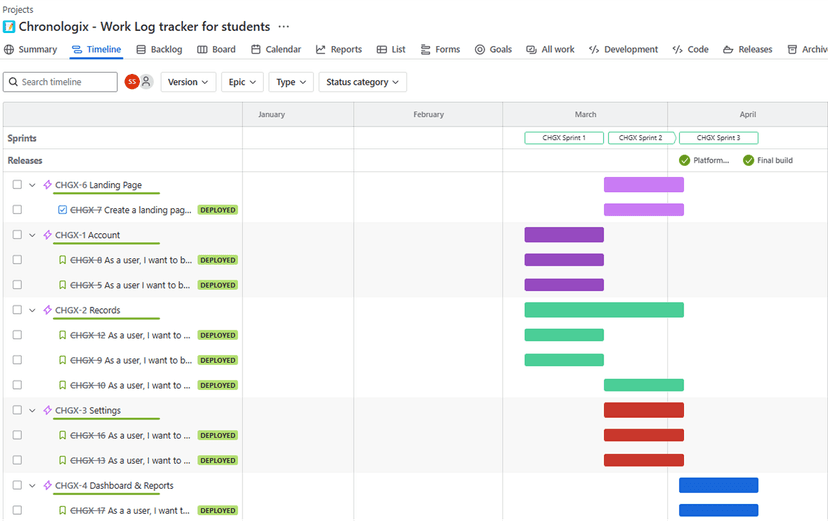Click the unassigned user avatar icon

click(x=146, y=82)
